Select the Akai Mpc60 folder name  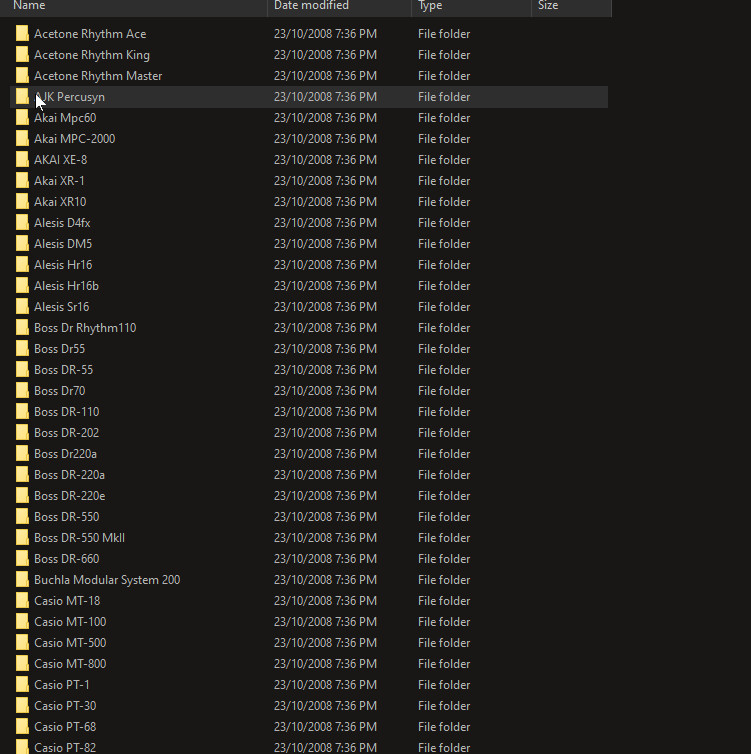[x=65, y=118]
